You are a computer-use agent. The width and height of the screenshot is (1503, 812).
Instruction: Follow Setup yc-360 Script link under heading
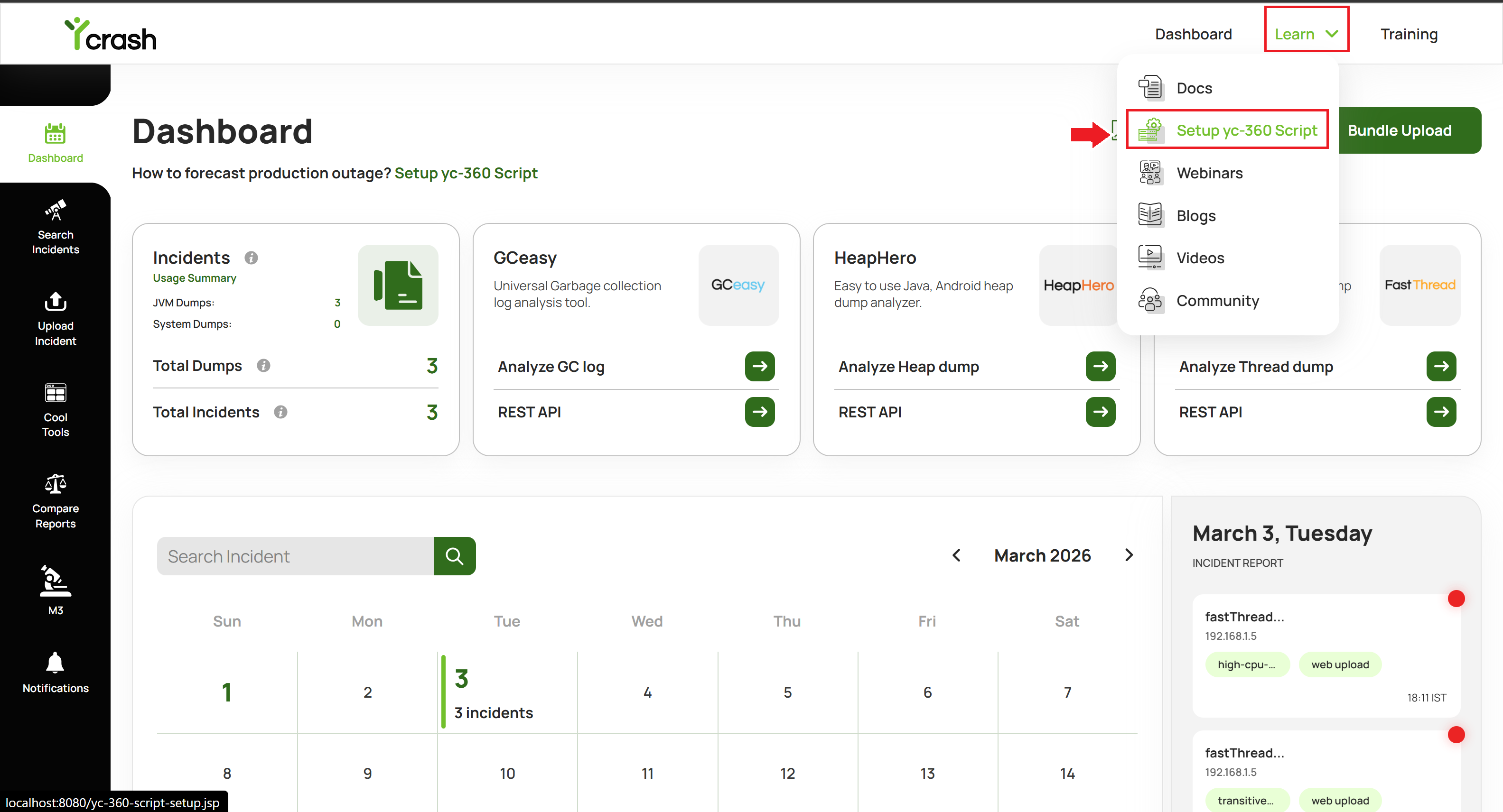pyautogui.click(x=466, y=173)
